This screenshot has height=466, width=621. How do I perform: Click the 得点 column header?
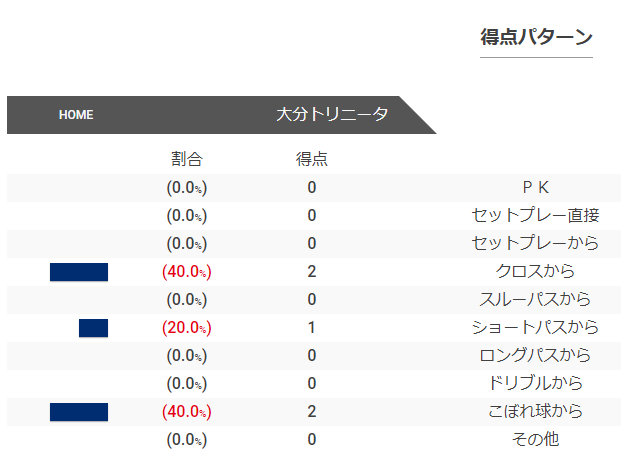(x=312, y=159)
